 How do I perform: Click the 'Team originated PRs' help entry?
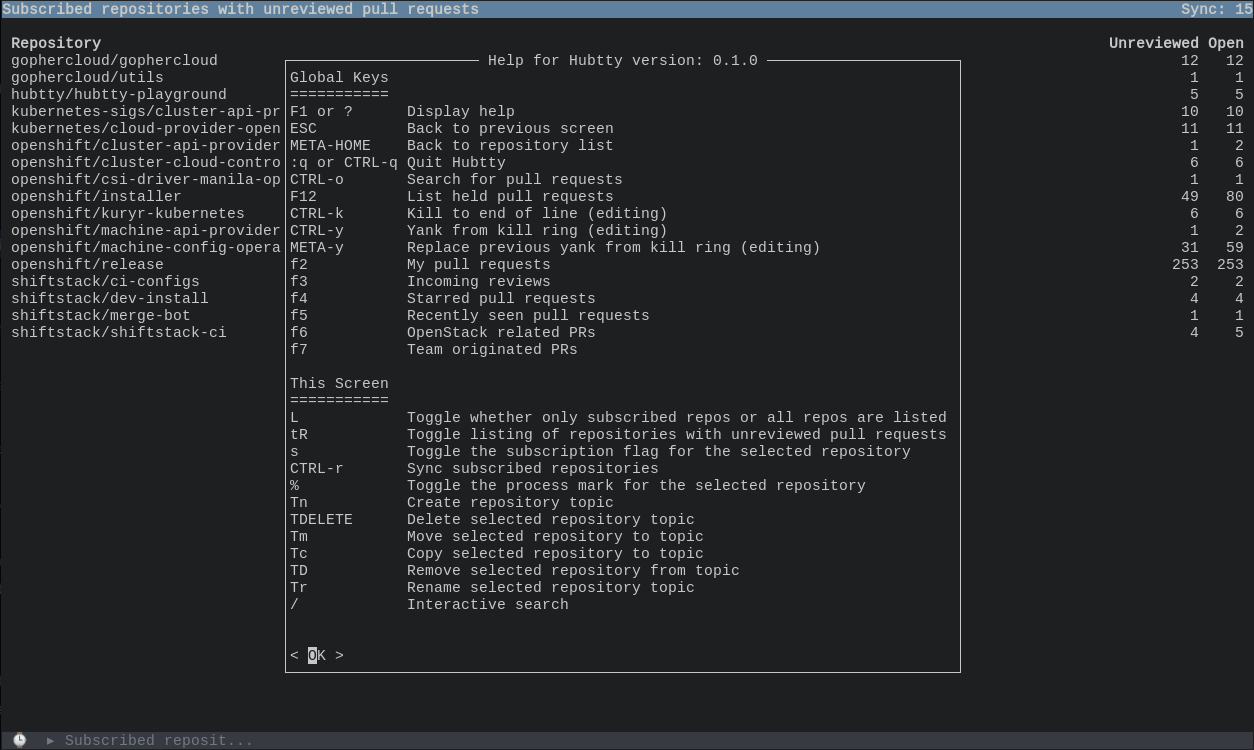(x=492, y=349)
